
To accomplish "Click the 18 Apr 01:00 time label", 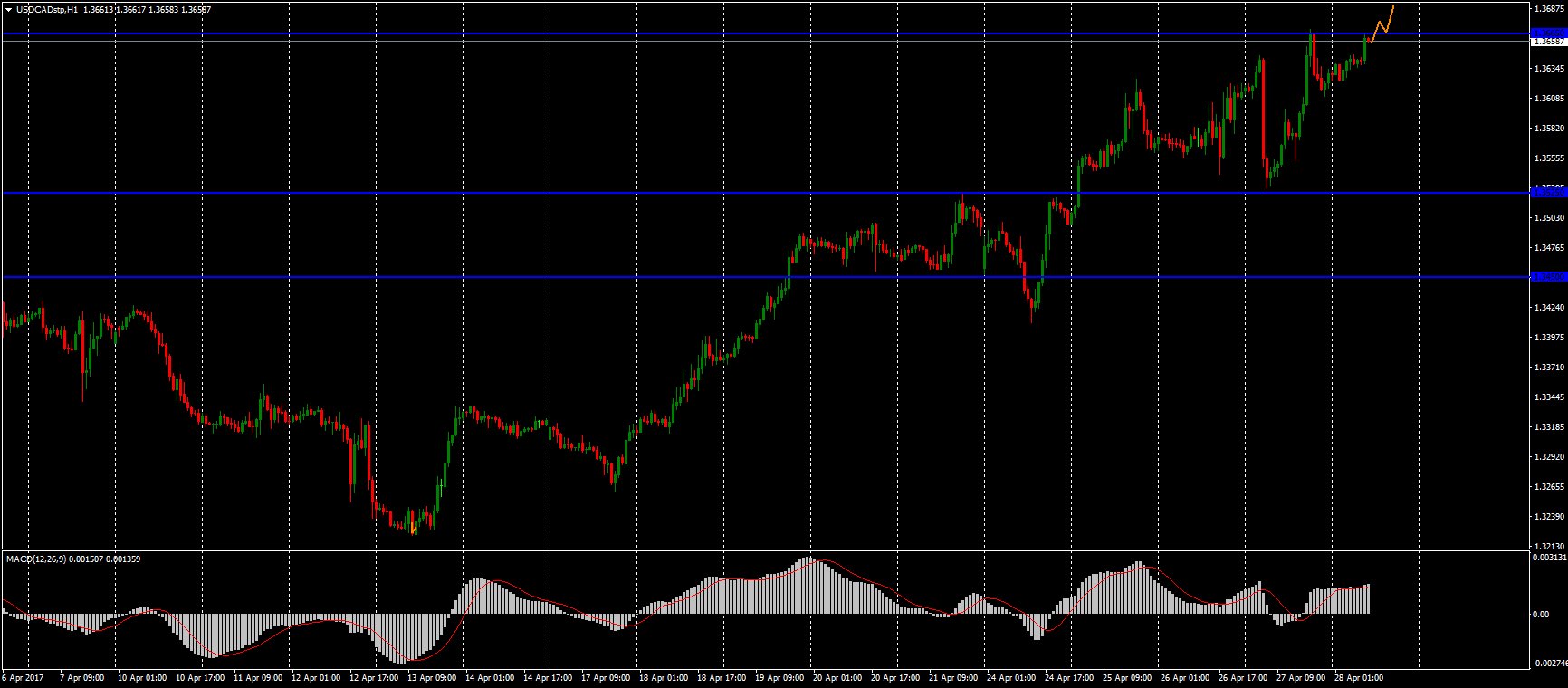I will tap(664, 677).
